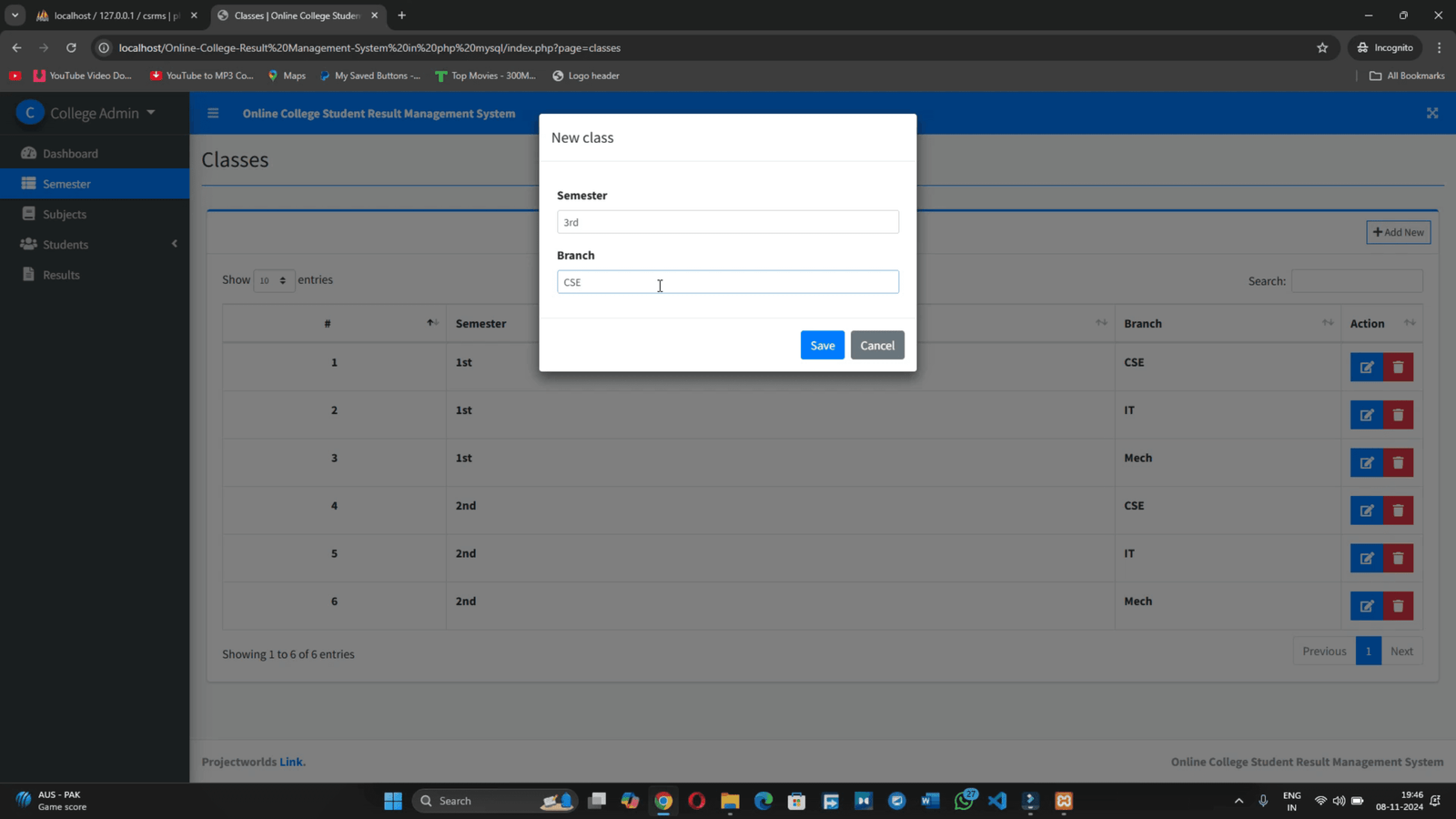Viewport: 1456px width, 819px height.
Task: Click the fullscreen expand icon in header
Action: (1431, 114)
